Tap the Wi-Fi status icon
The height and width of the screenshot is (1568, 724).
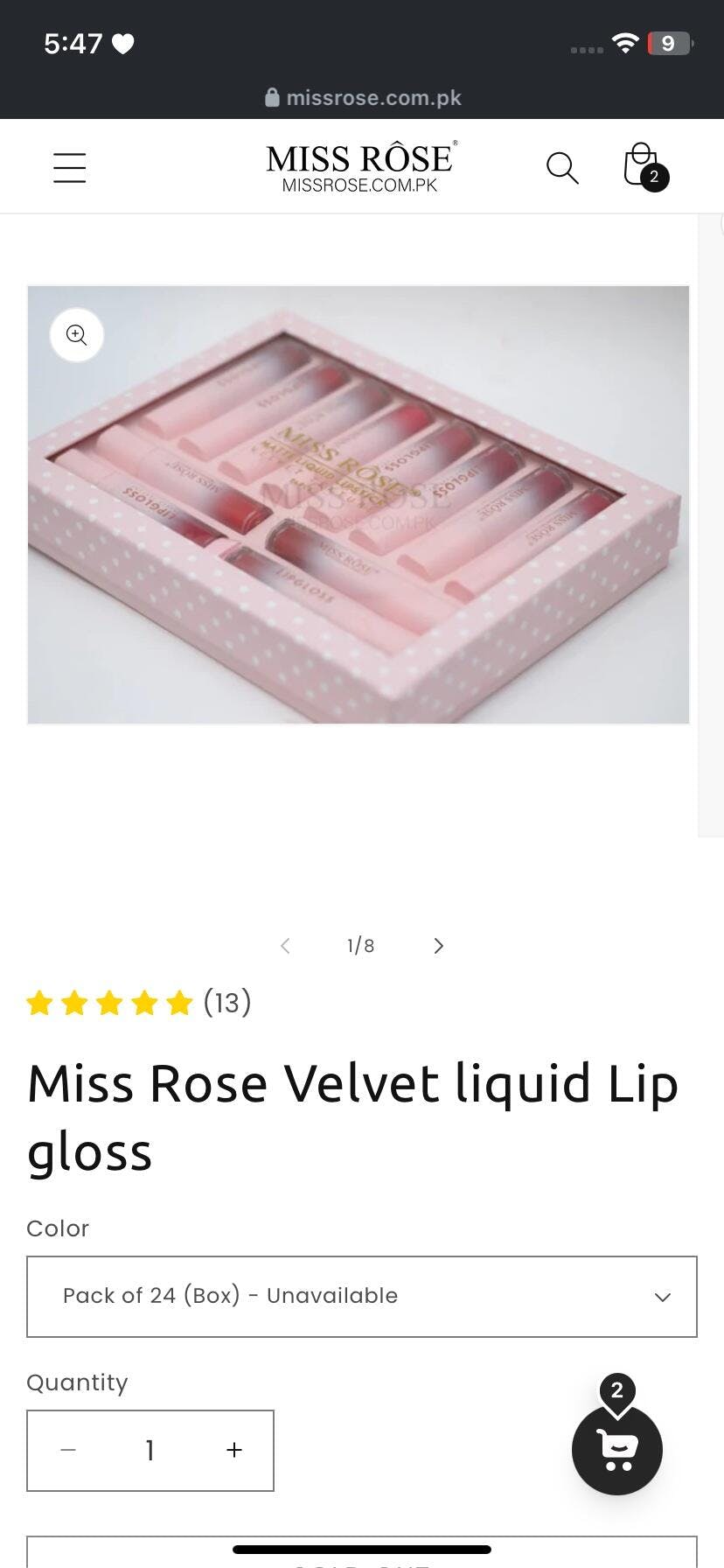(x=625, y=43)
